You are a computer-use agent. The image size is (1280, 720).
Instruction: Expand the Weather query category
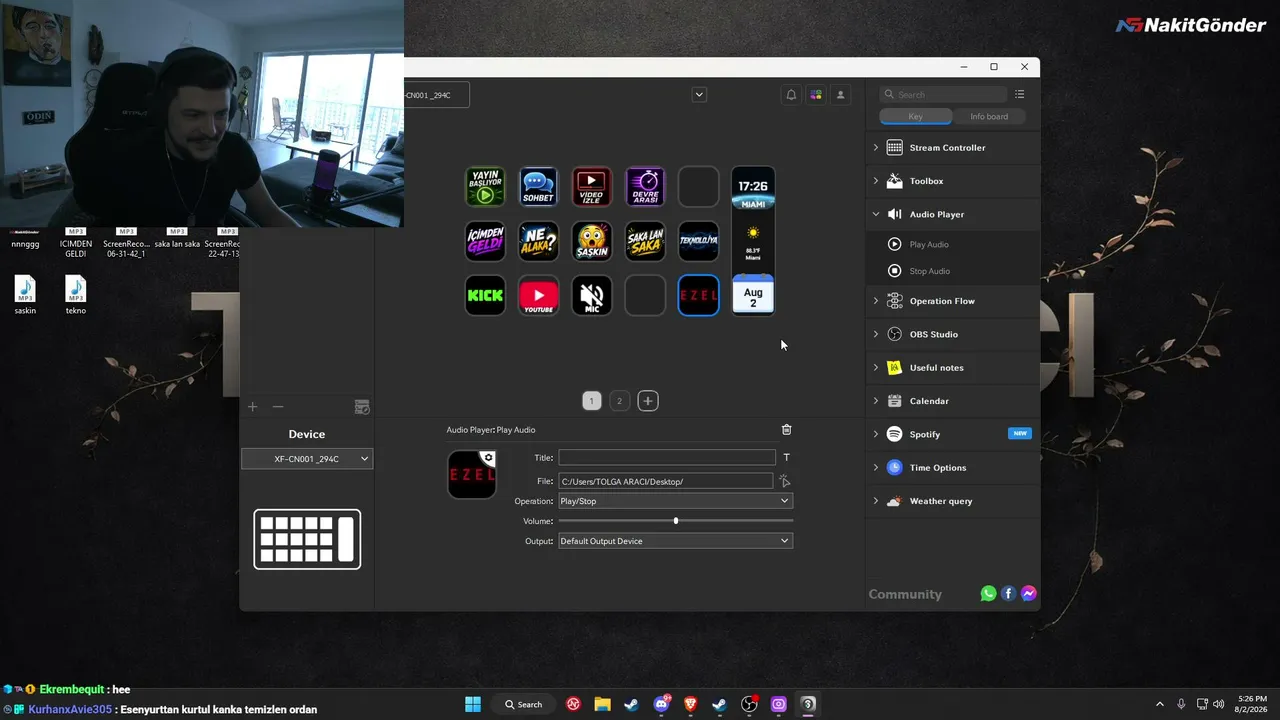952,501
